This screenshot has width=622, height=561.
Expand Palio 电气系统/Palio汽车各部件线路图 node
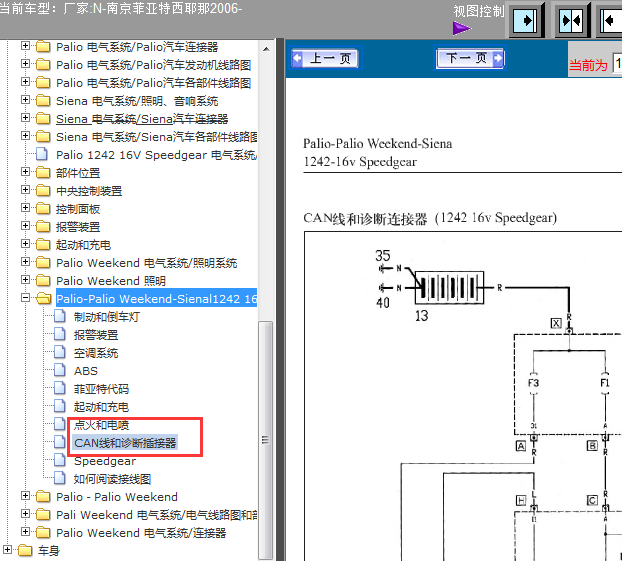25,81
